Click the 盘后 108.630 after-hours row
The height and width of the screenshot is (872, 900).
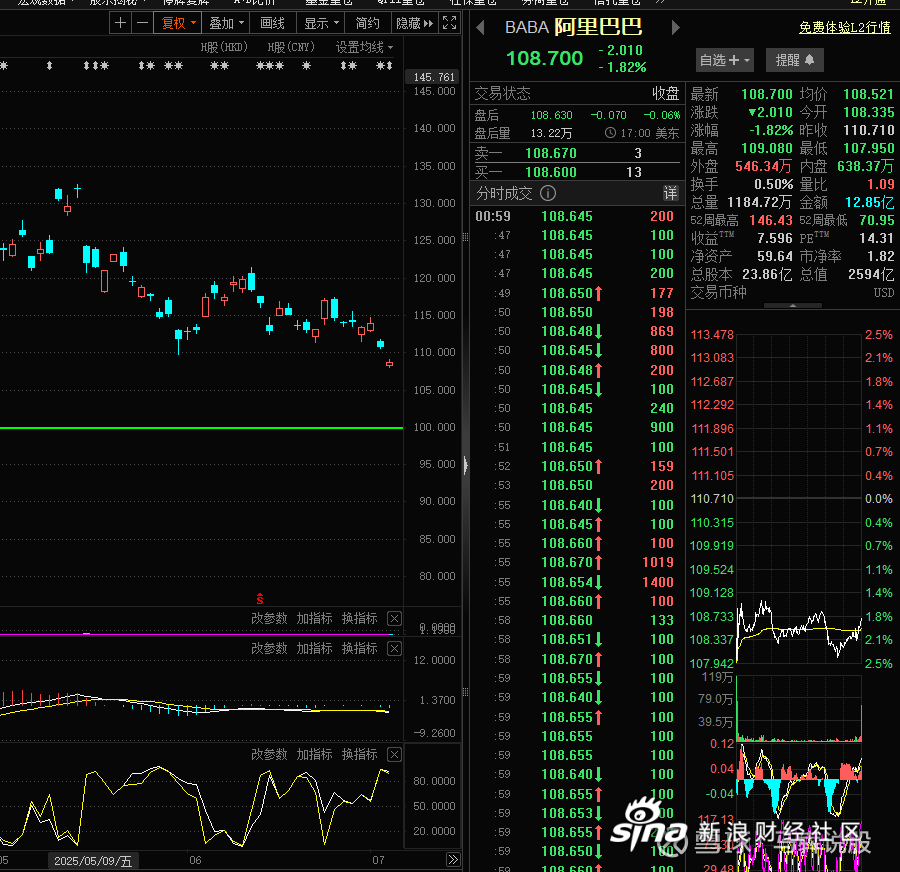tap(577, 115)
